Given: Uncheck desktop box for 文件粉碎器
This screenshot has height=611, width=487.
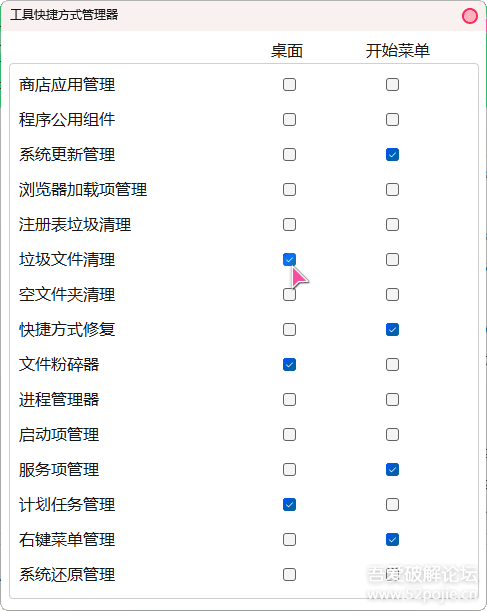Looking at the screenshot, I should 289,365.
